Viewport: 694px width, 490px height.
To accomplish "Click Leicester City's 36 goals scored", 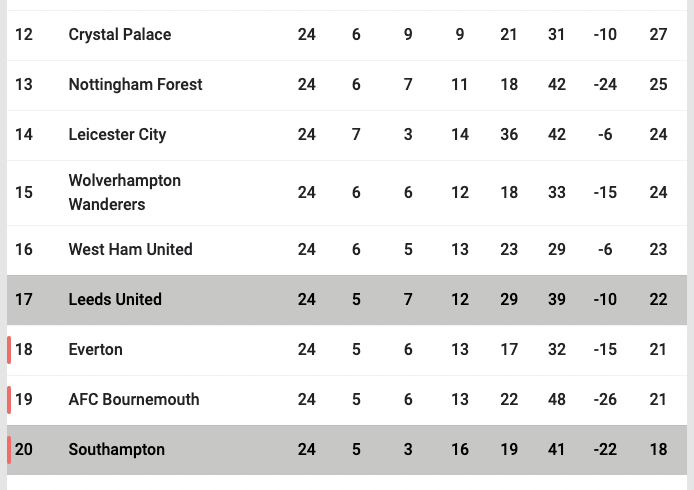I will (x=509, y=135).
